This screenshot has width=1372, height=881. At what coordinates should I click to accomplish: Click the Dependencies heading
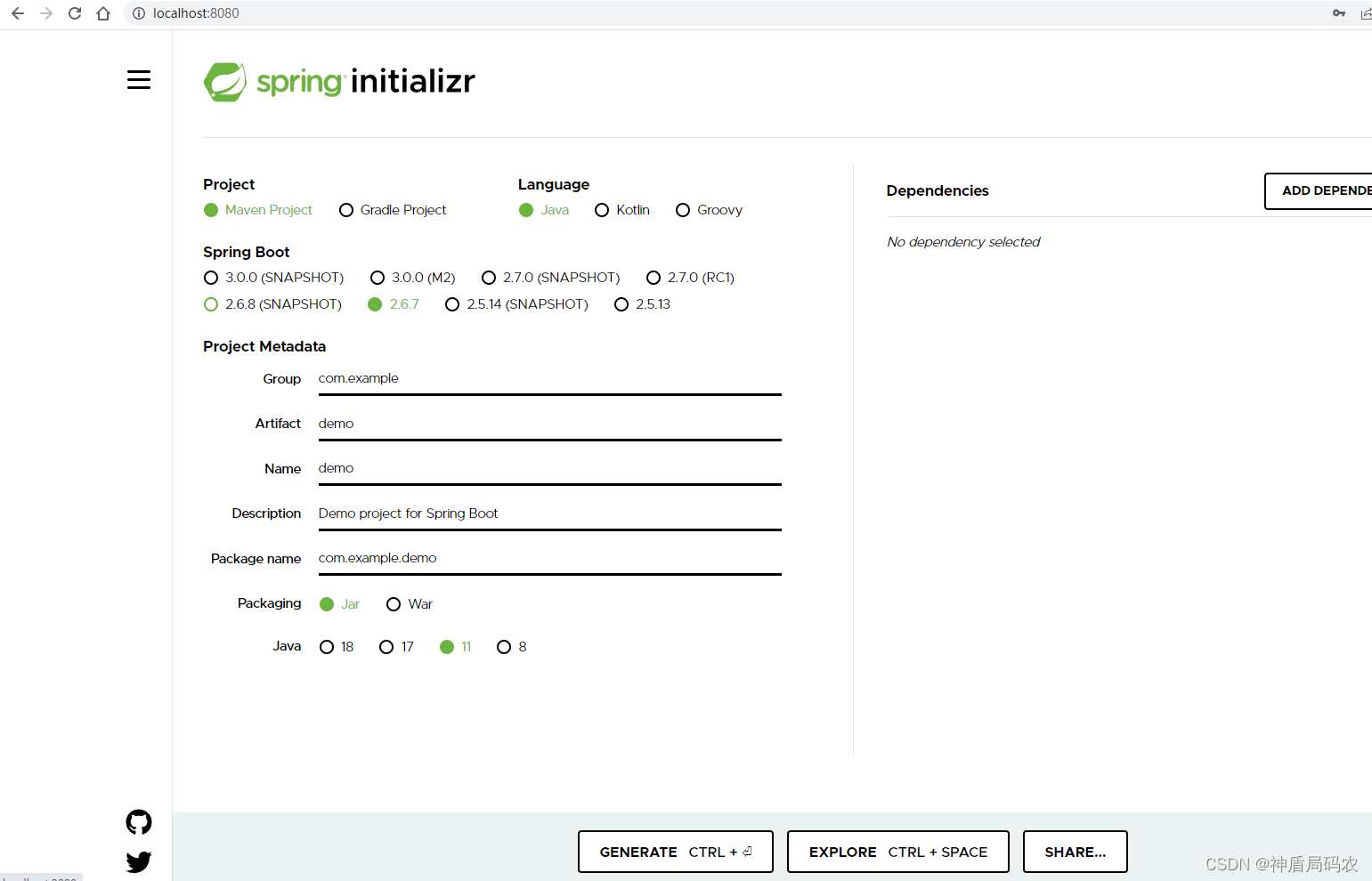point(938,190)
